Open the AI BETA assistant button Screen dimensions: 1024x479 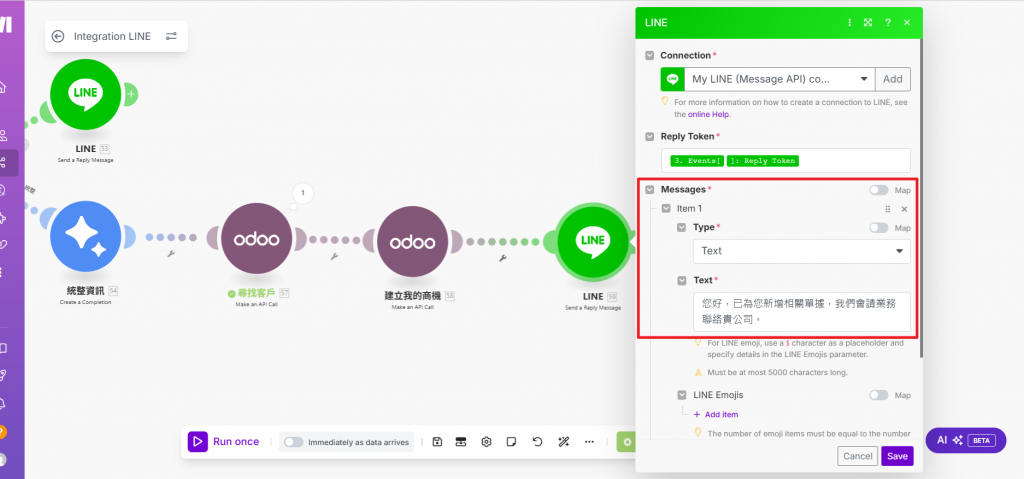[965, 440]
